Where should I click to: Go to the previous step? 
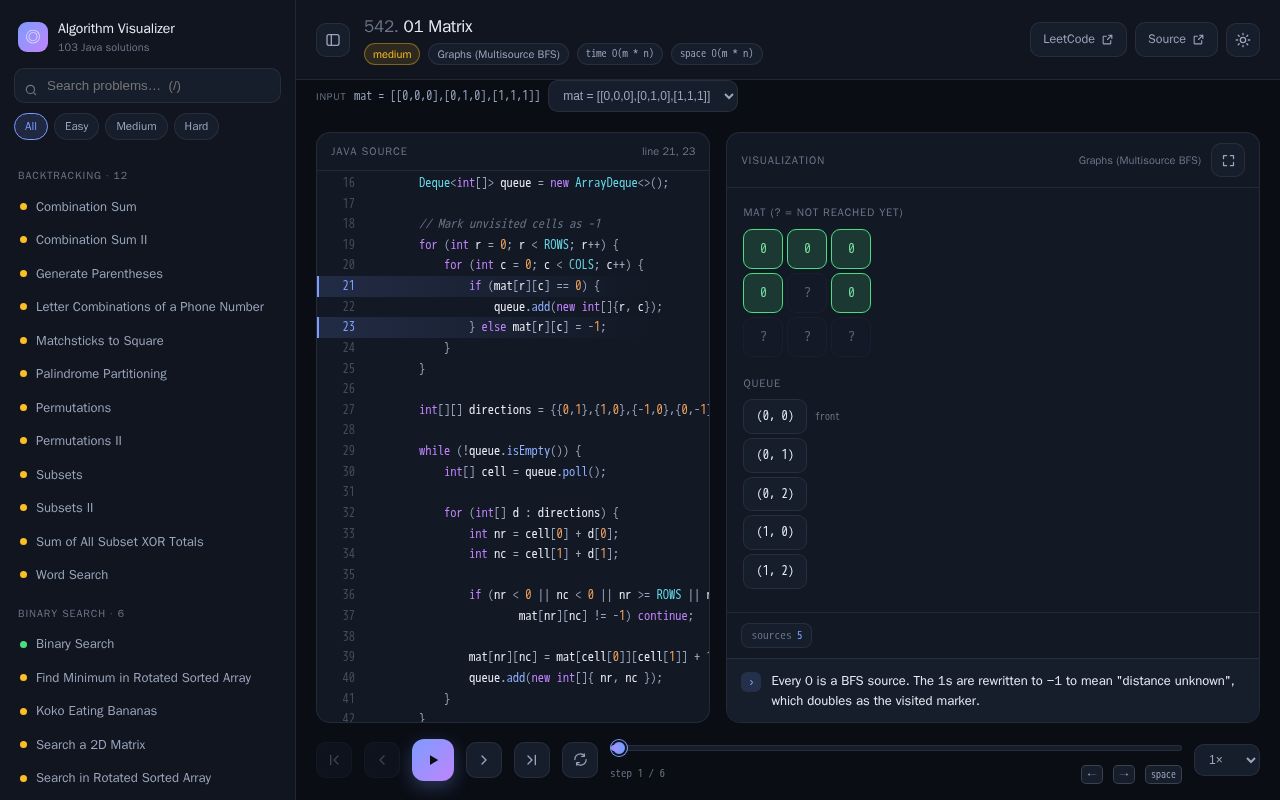click(382, 760)
